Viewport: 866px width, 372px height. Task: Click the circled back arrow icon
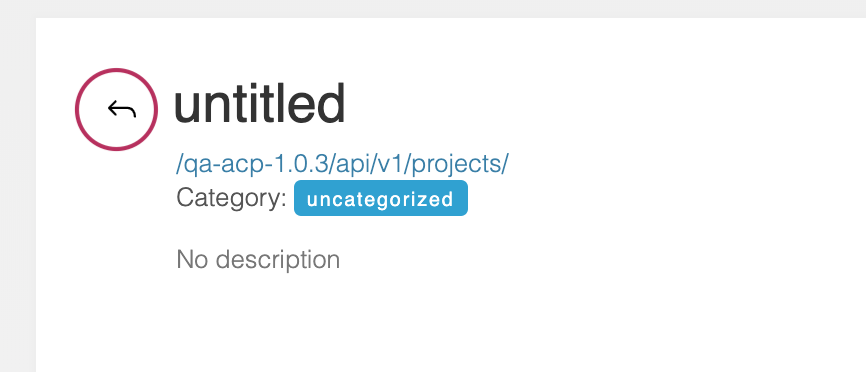[117, 109]
